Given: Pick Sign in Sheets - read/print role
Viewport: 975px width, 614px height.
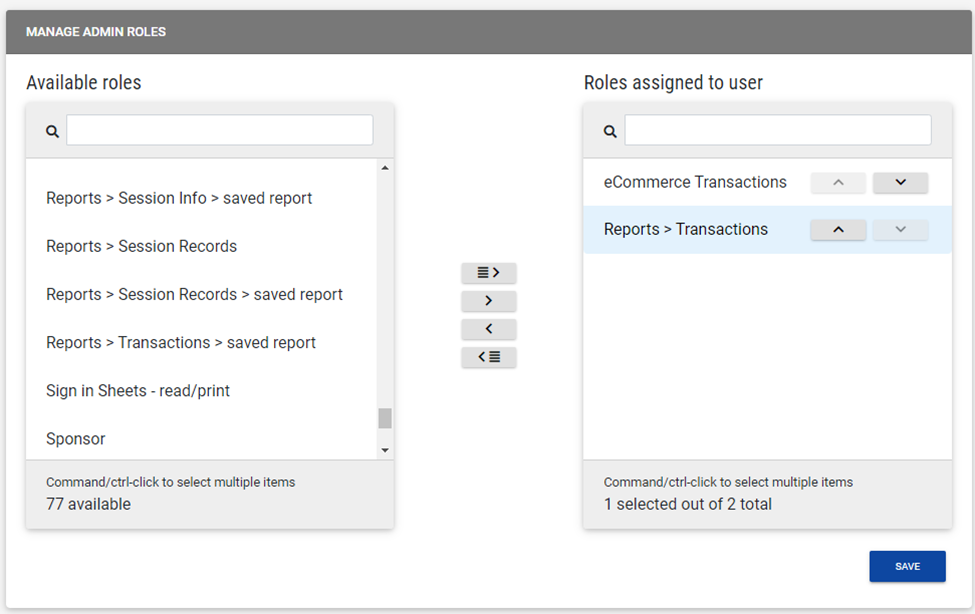Looking at the screenshot, I should pyautogui.click(x=138, y=390).
